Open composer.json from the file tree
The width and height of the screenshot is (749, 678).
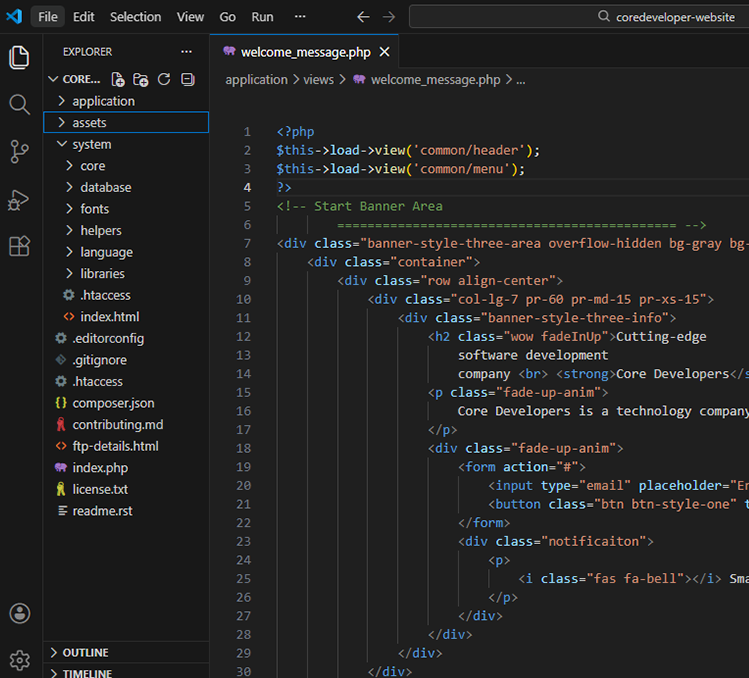pos(113,403)
